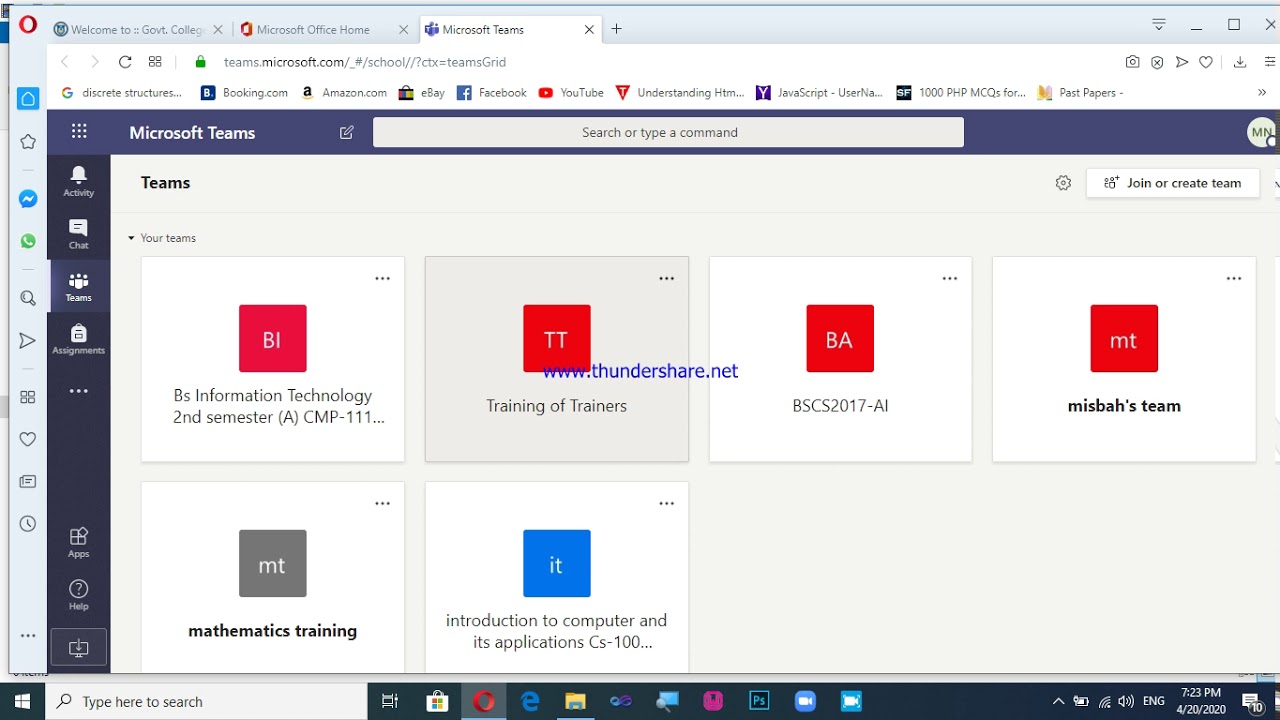Open Opera speed dial home icon
The width and height of the screenshot is (1280, 720).
click(x=28, y=98)
